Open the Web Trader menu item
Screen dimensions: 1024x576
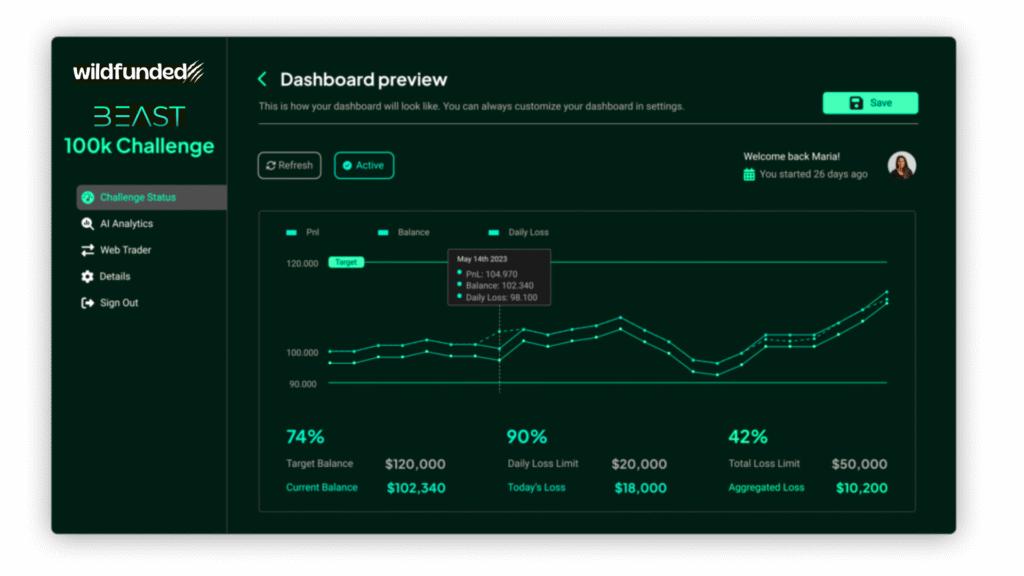[x=125, y=250]
